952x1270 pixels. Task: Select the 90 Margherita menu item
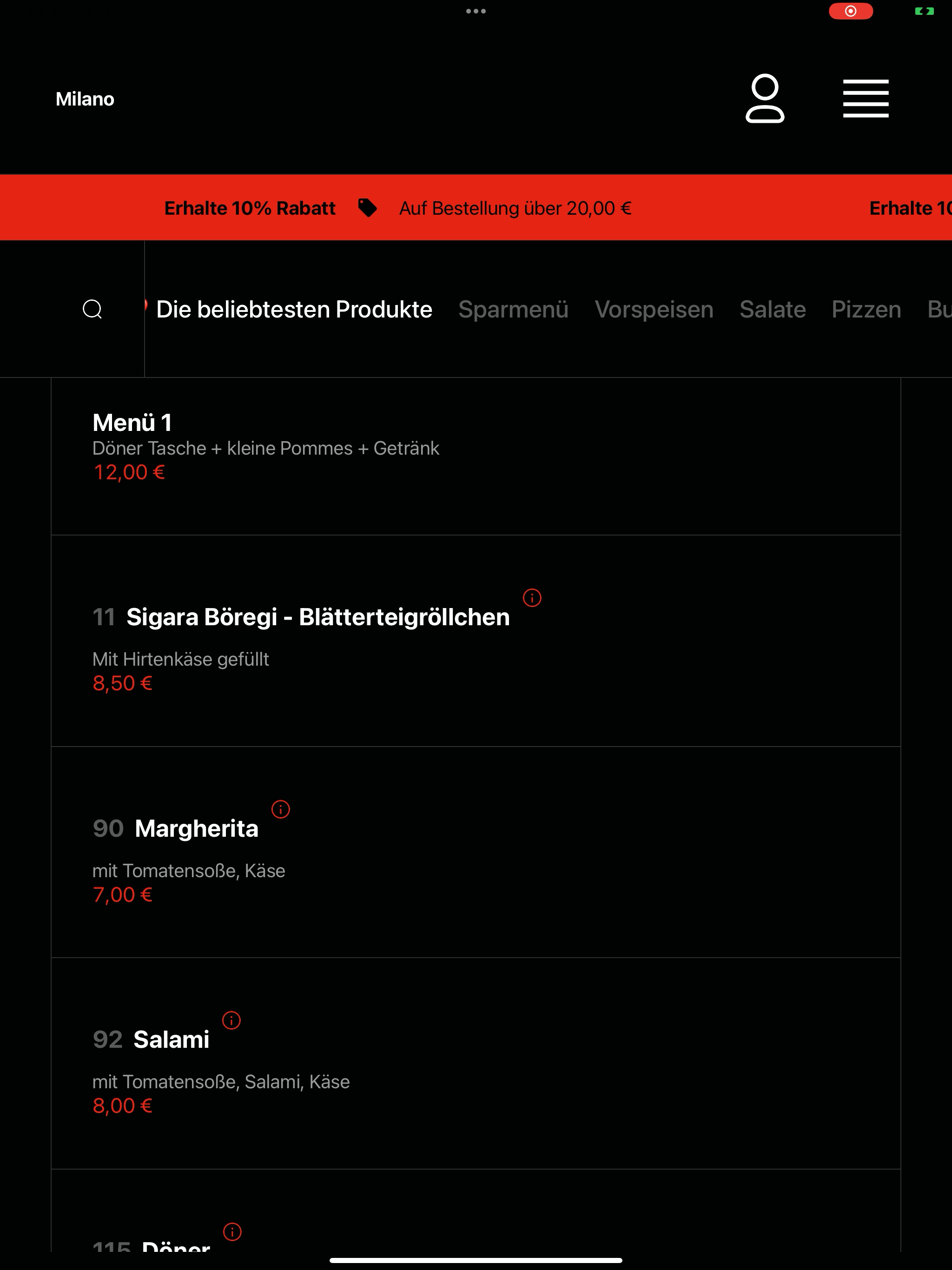pyautogui.click(x=476, y=852)
